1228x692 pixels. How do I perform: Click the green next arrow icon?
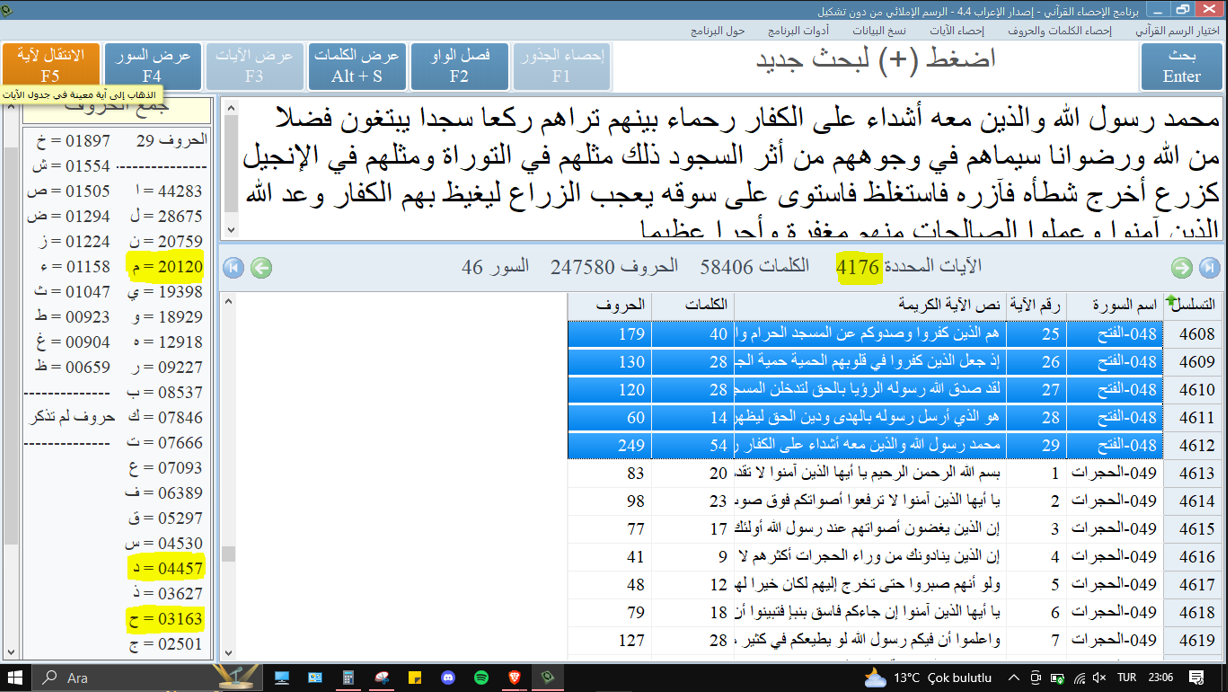tap(1181, 267)
